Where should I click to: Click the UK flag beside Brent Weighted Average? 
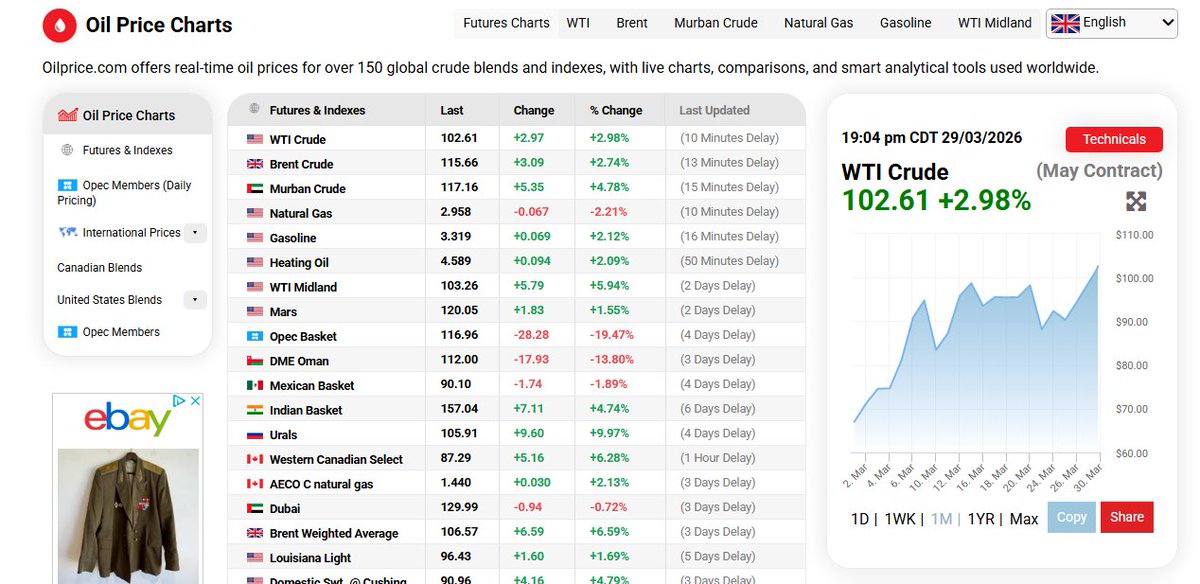click(x=254, y=533)
